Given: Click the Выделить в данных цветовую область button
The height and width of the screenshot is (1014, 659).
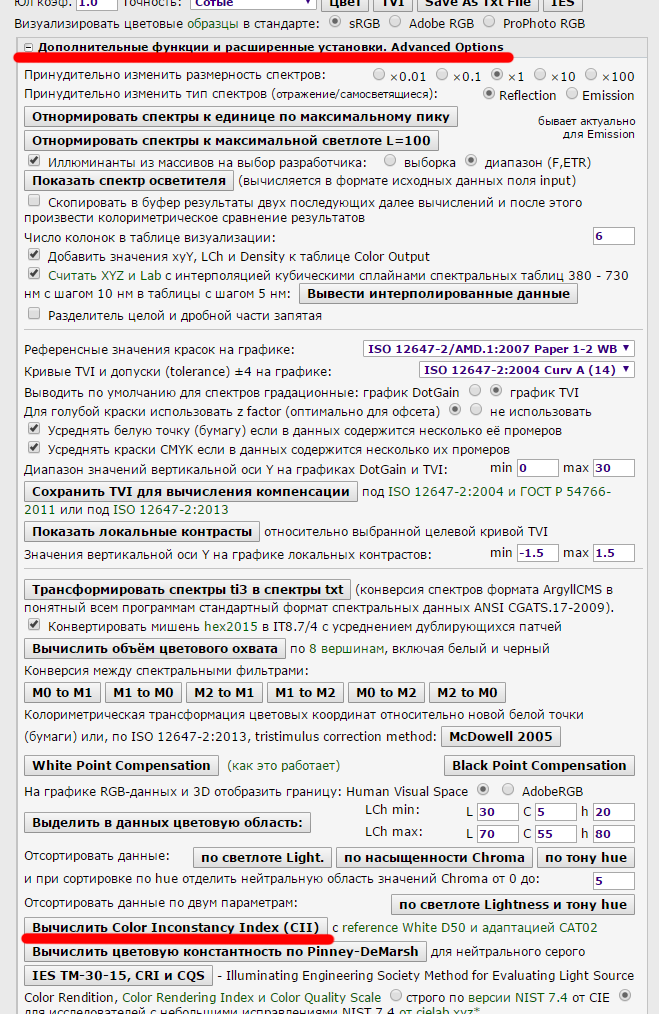Looking at the screenshot, I should click(167, 823).
